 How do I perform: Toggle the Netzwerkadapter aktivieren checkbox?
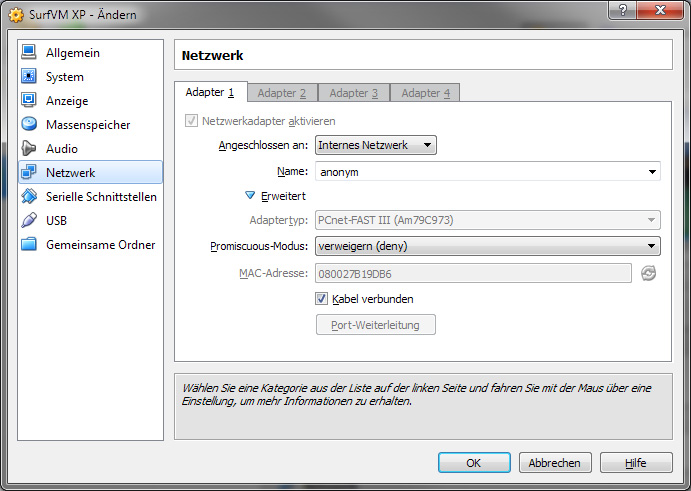pyautogui.click(x=191, y=121)
